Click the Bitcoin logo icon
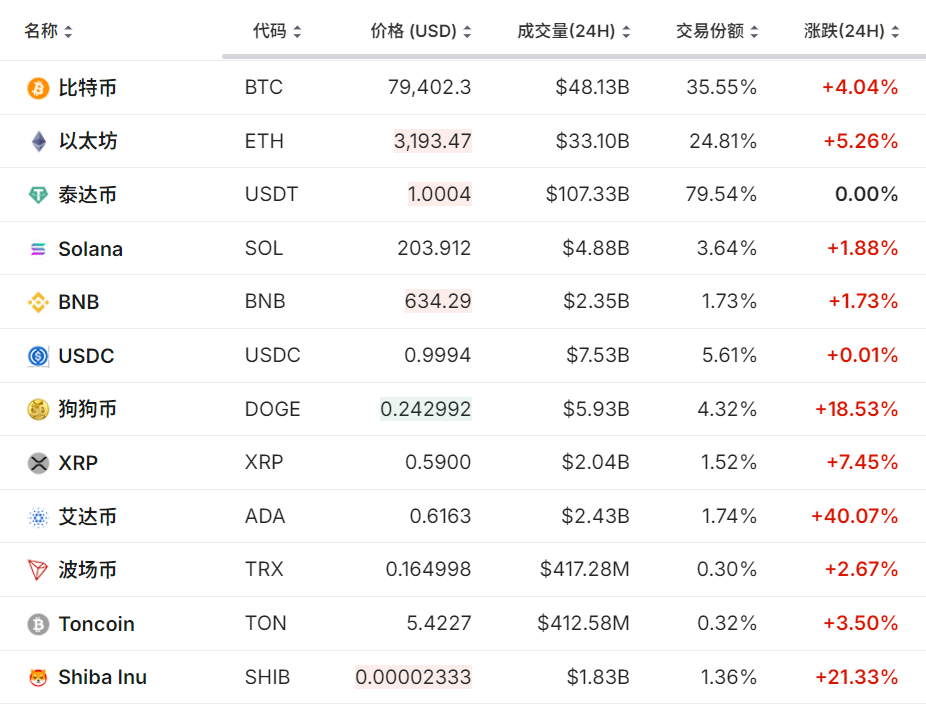The height and width of the screenshot is (704, 926). [37, 88]
